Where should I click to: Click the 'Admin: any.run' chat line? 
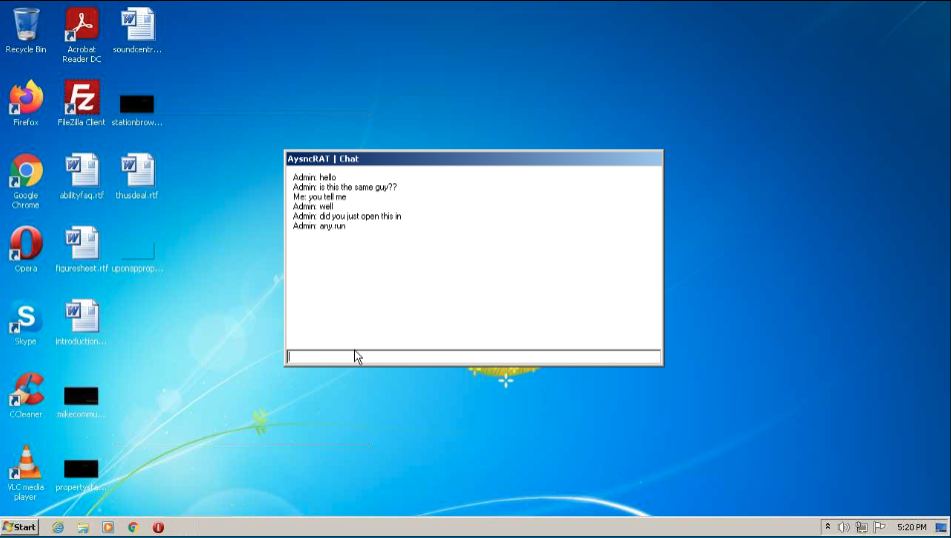tap(319, 226)
